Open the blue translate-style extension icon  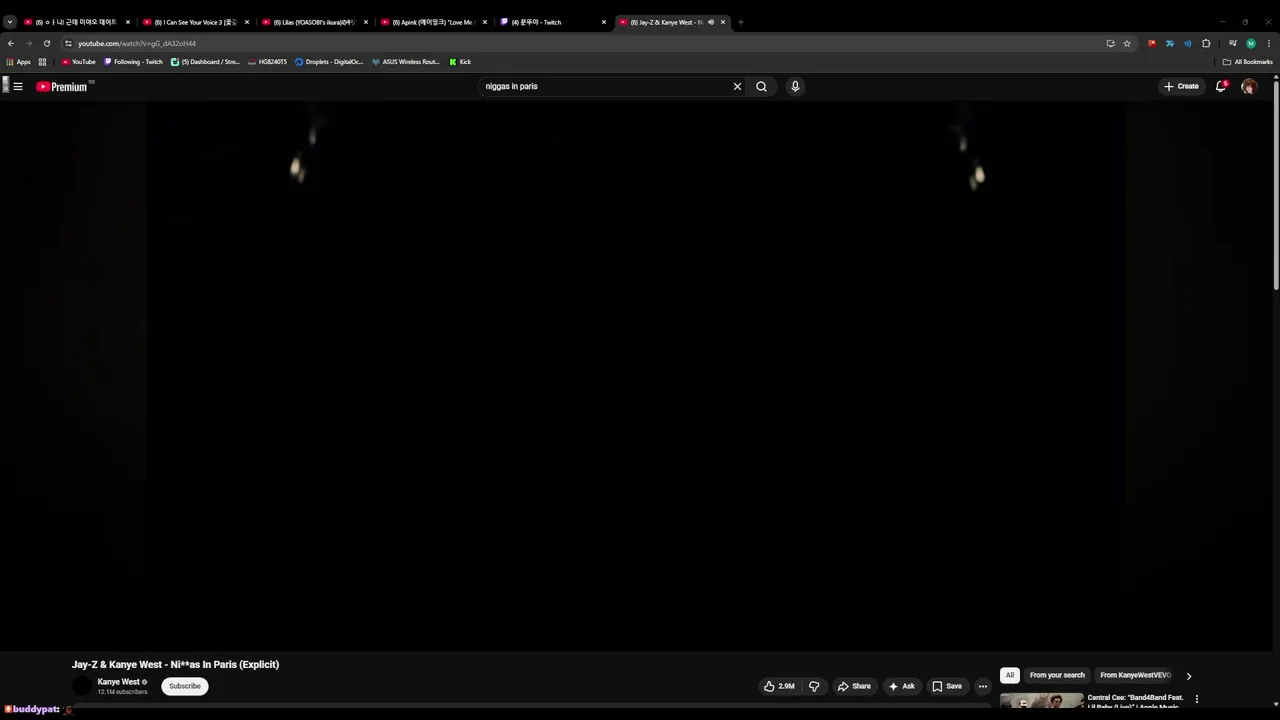(x=1170, y=43)
